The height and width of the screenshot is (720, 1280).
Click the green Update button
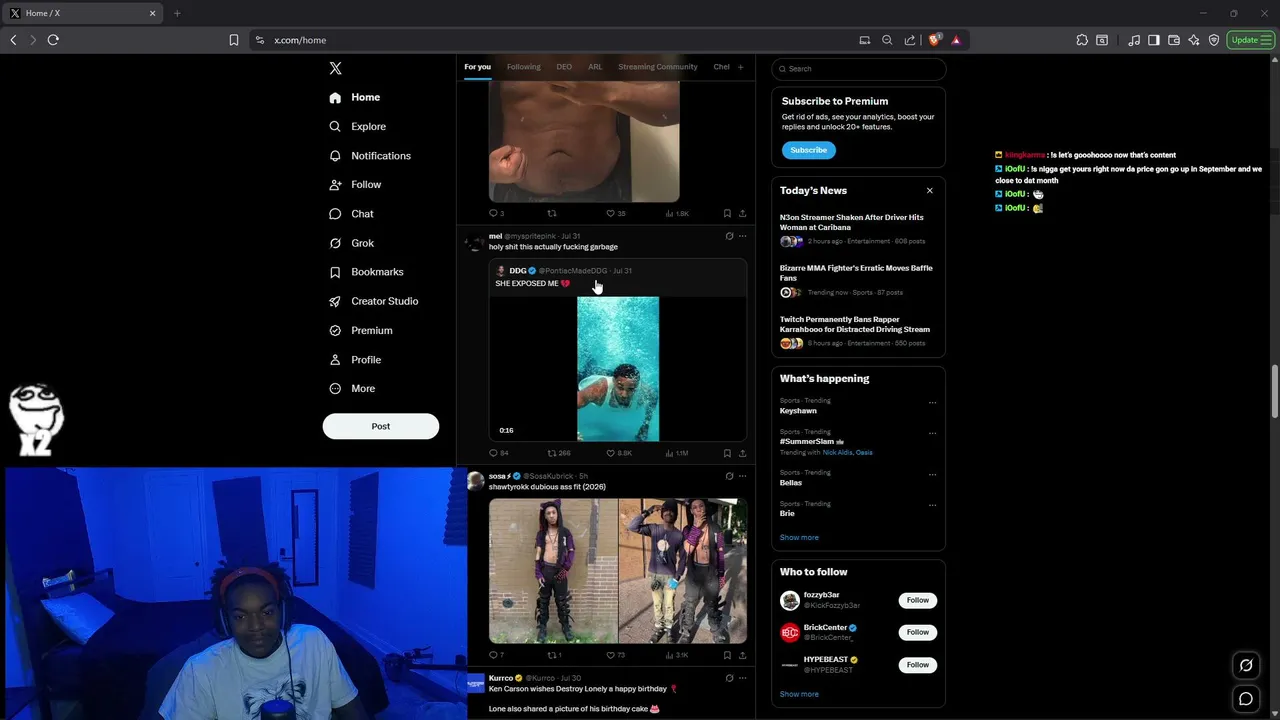coord(1250,40)
